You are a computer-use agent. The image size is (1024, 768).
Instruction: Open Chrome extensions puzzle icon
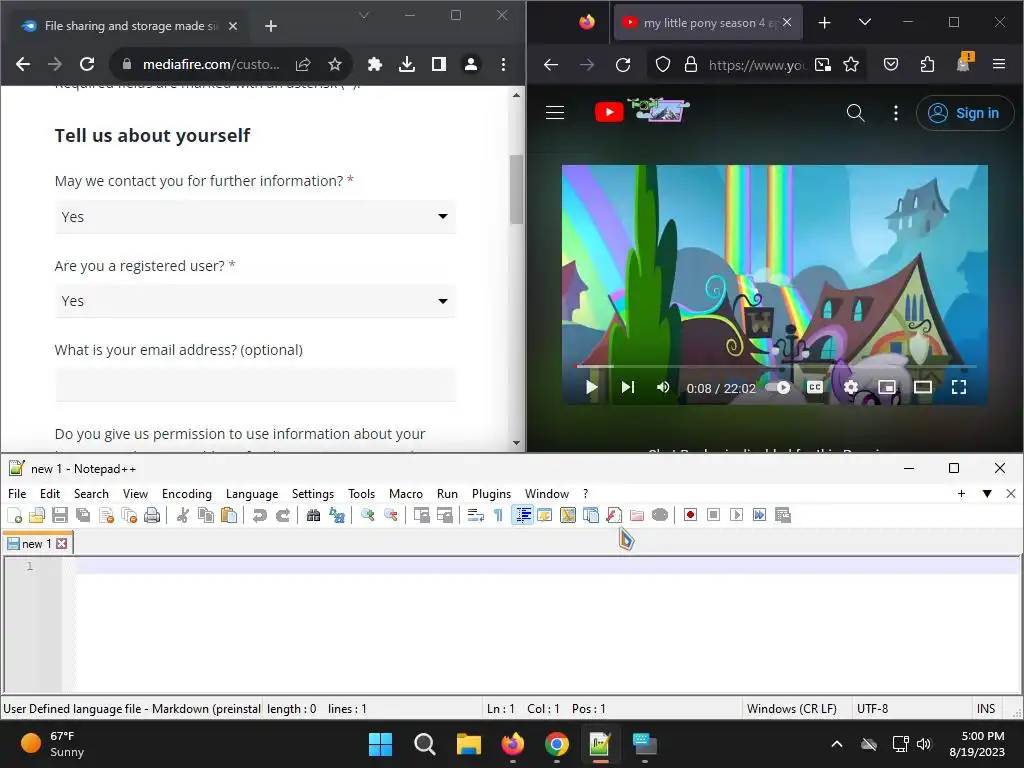pos(375,64)
